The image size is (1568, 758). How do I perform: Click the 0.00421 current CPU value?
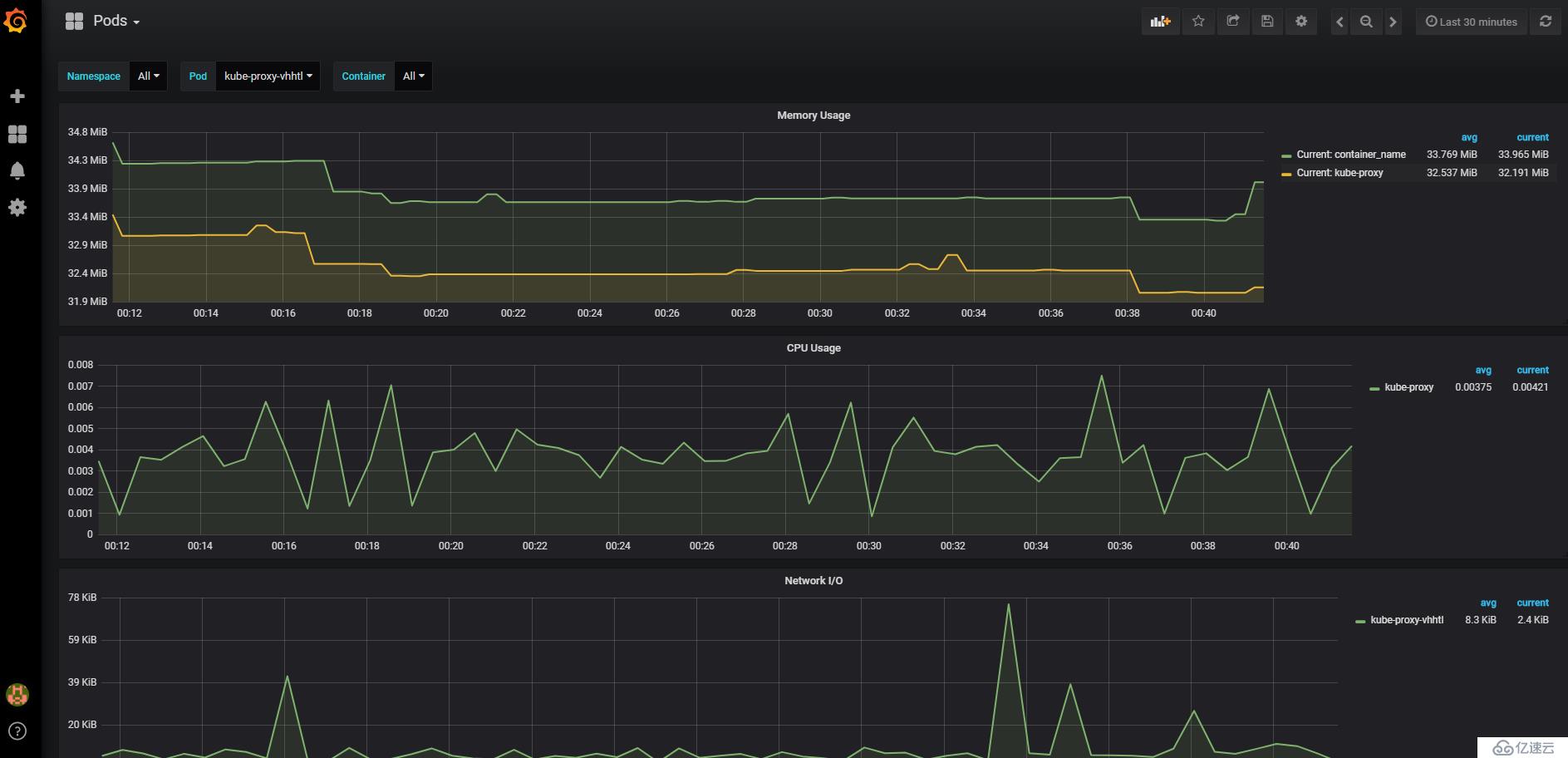coord(1530,387)
